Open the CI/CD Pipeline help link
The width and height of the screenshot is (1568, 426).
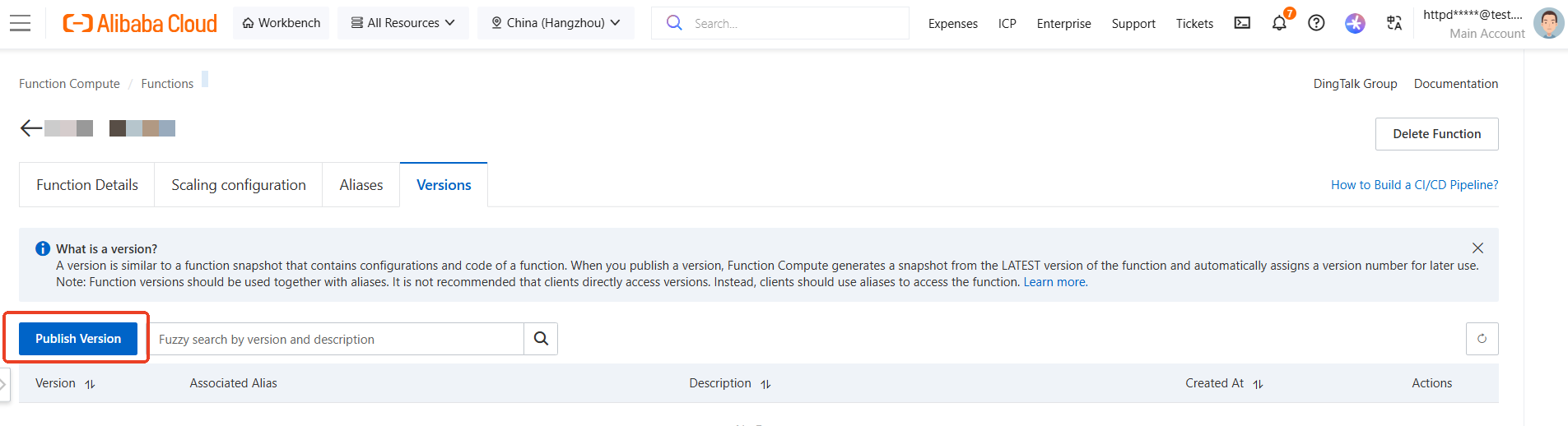pos(1414,185)
